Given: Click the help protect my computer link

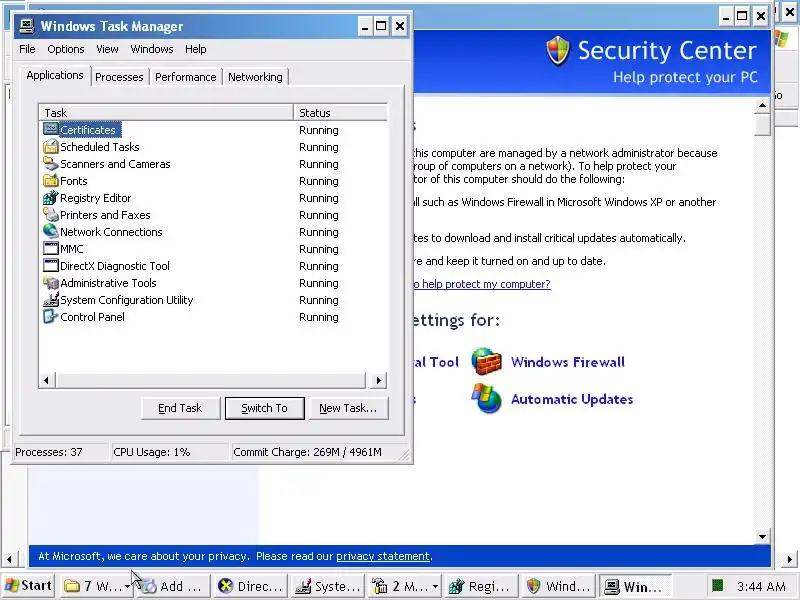Looking at the screenshot, I should point(482,284).
